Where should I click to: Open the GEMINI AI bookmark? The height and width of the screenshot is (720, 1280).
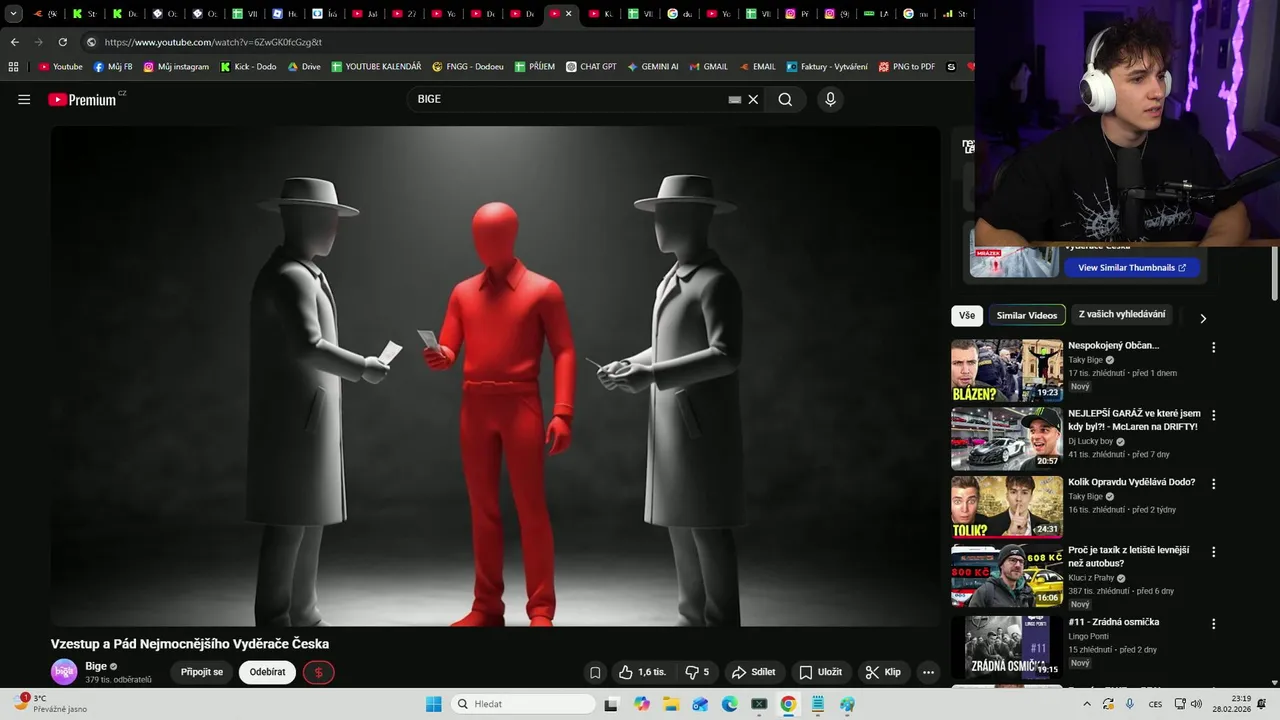pos(653,67)
